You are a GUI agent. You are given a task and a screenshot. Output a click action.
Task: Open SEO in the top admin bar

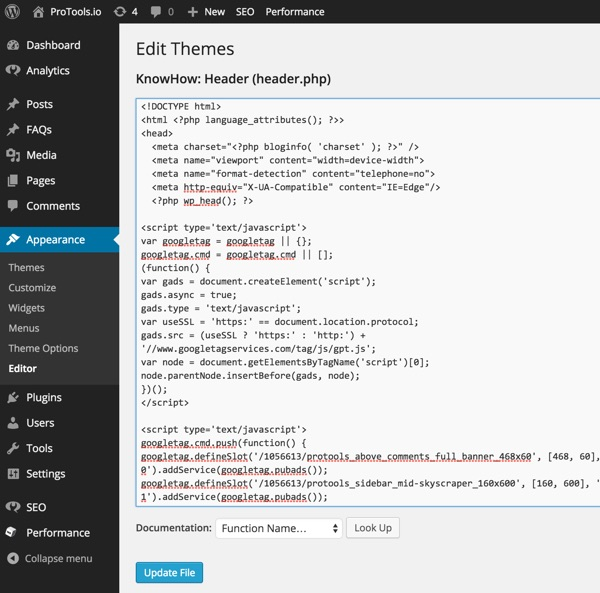pyautogui.click(x=245, y=12)
